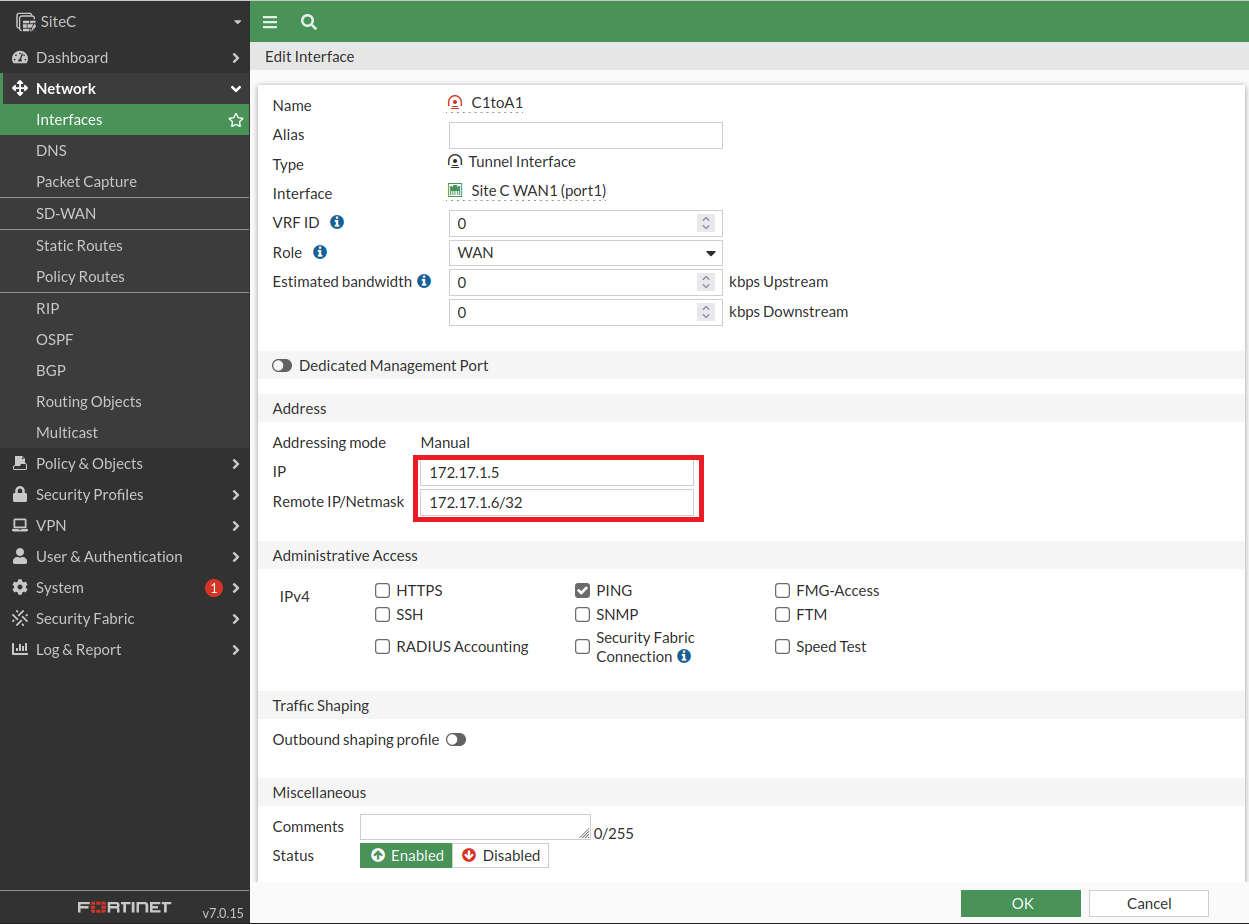Click the User & Authentication person icon

20,557
